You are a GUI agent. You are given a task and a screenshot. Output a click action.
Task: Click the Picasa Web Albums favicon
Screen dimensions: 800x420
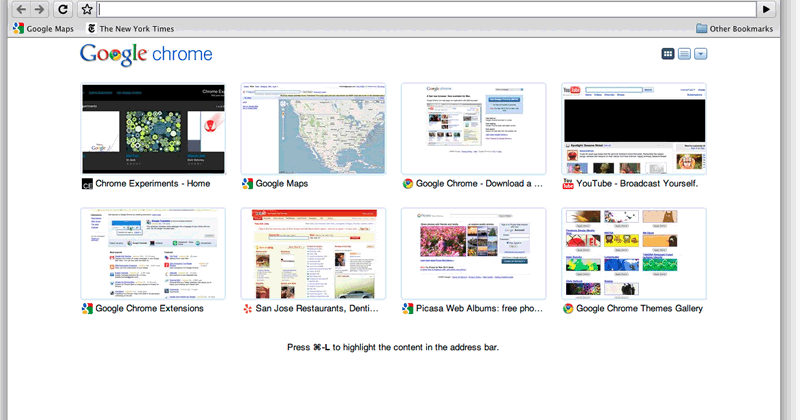point(408,308)
